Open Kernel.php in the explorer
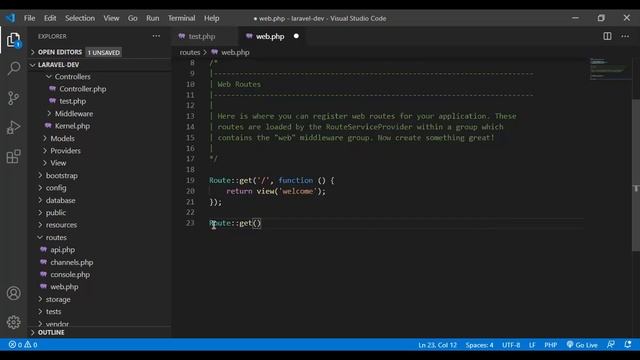 72,126
